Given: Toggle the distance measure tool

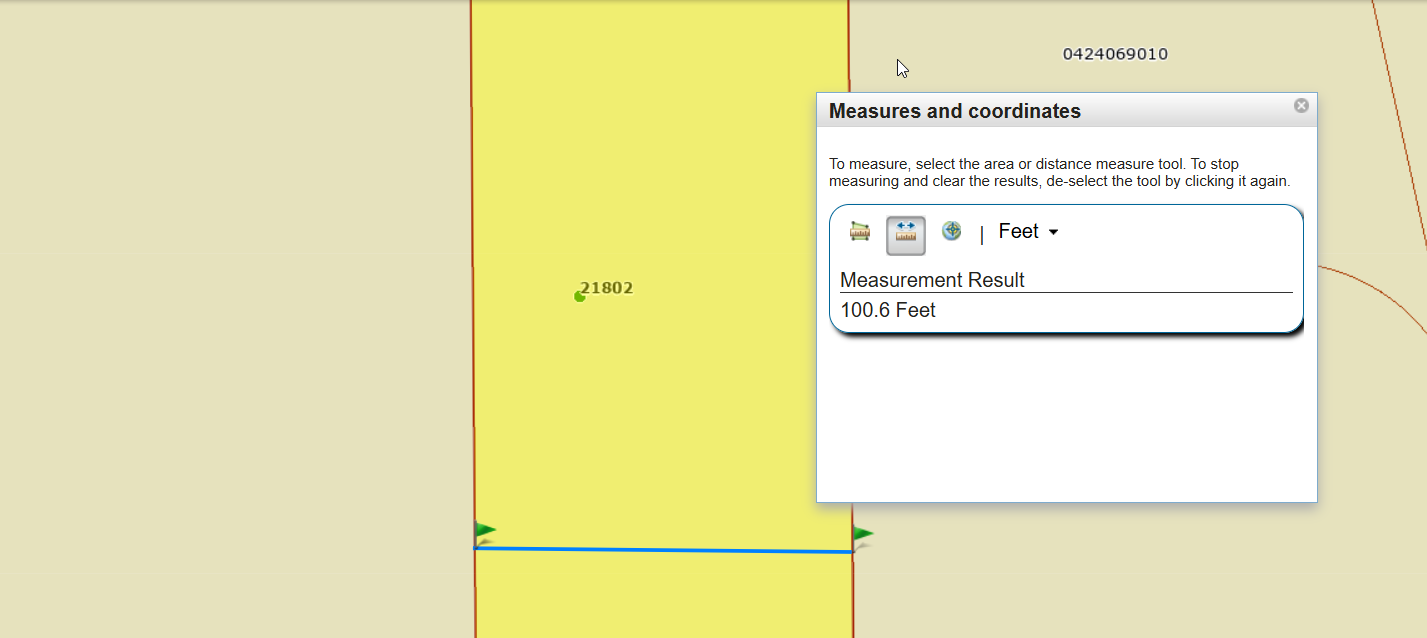Looking at the screenshot, I should pyautogui.click(x=906, y=235).
